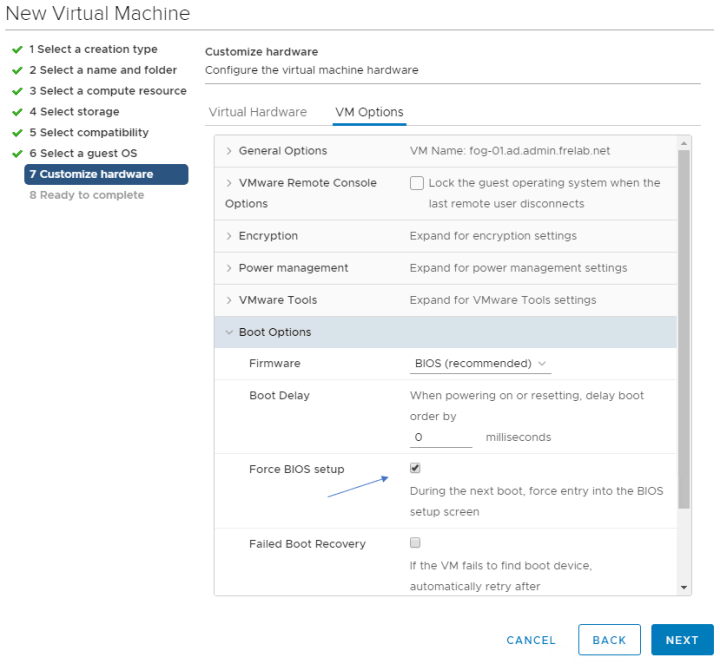Click 'Expand for encryption settings' text
This screenshot has height=664, width=720.
493,236
